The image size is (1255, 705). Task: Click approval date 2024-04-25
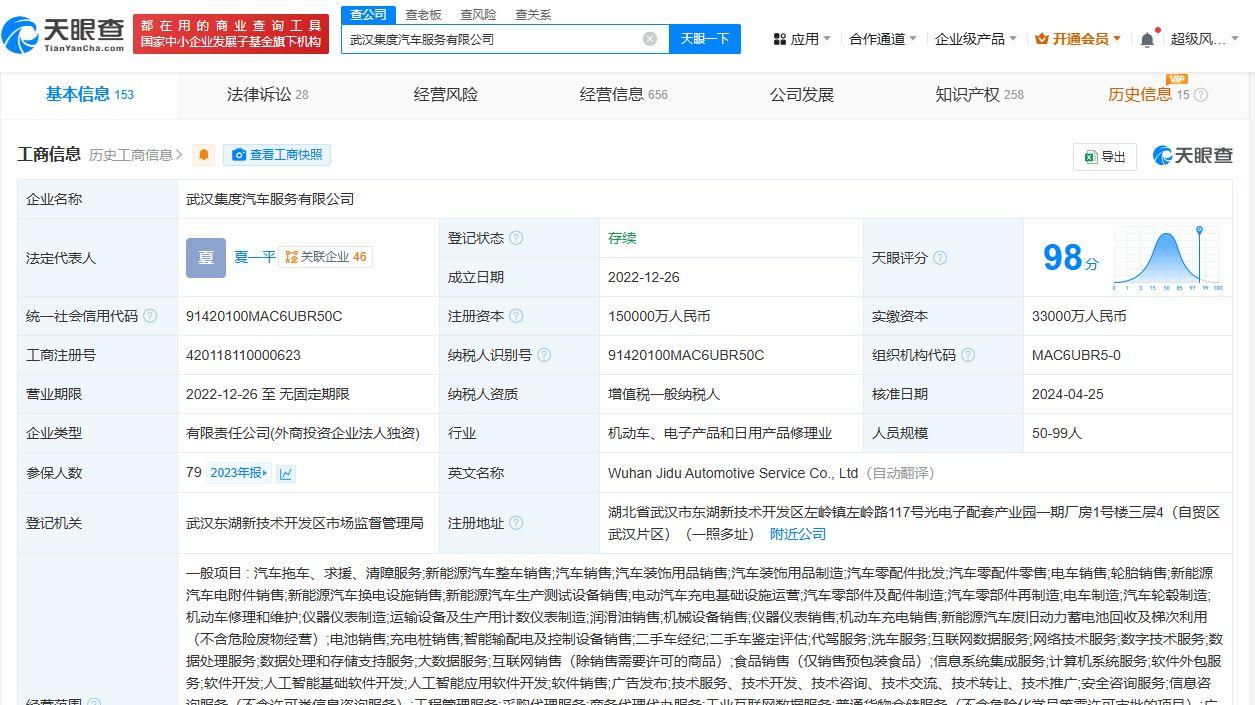coord(1068,394)
